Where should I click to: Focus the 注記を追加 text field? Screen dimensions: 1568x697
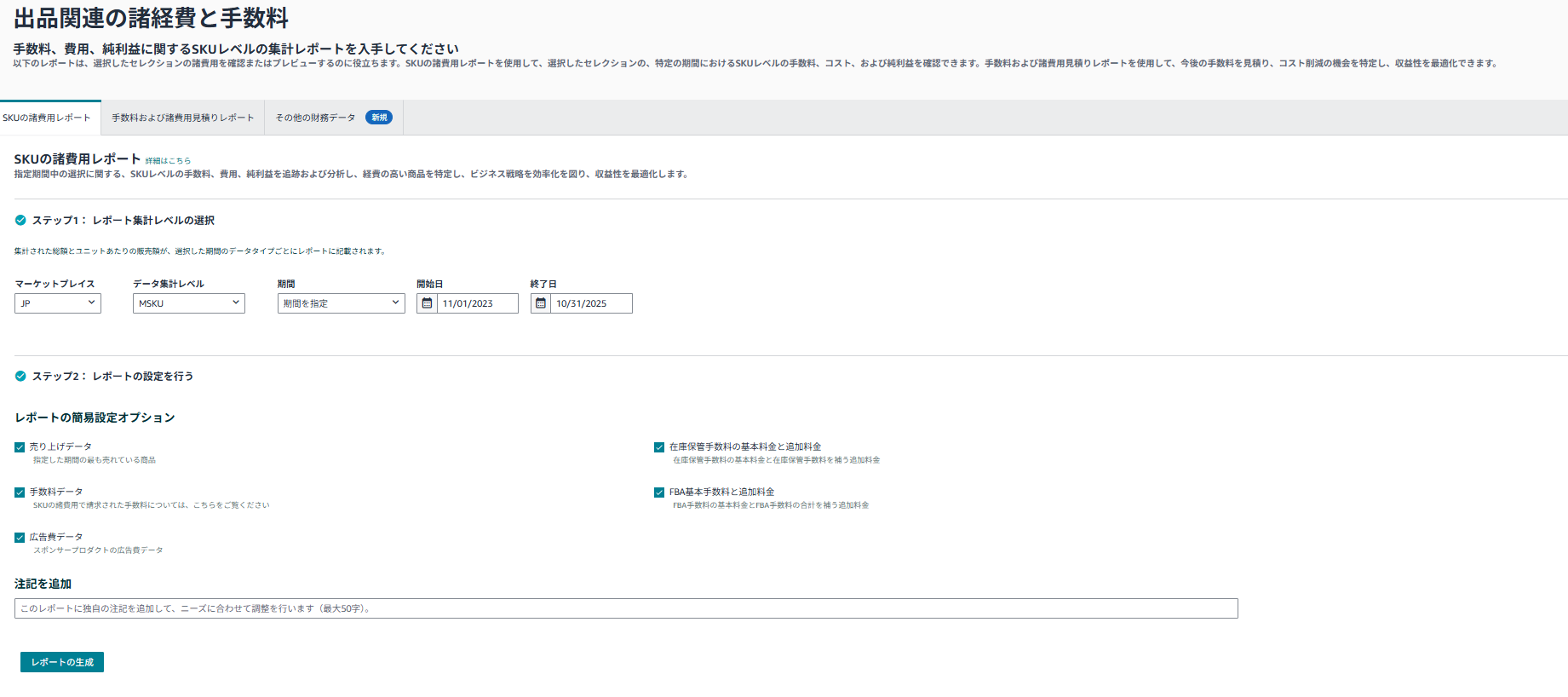(626, 608)
